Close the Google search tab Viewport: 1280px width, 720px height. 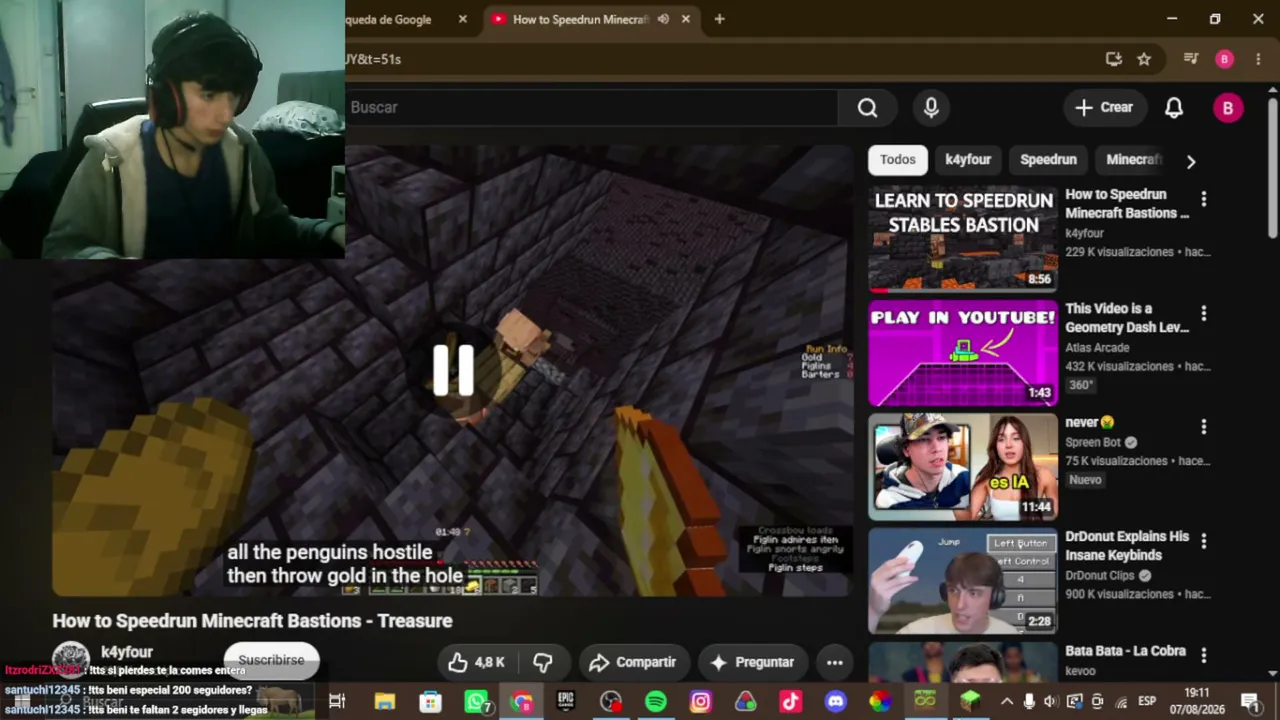tap(462, 19)
